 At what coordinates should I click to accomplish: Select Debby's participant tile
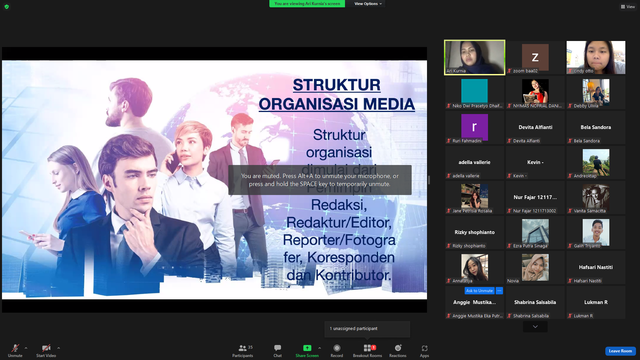[596, 93]
